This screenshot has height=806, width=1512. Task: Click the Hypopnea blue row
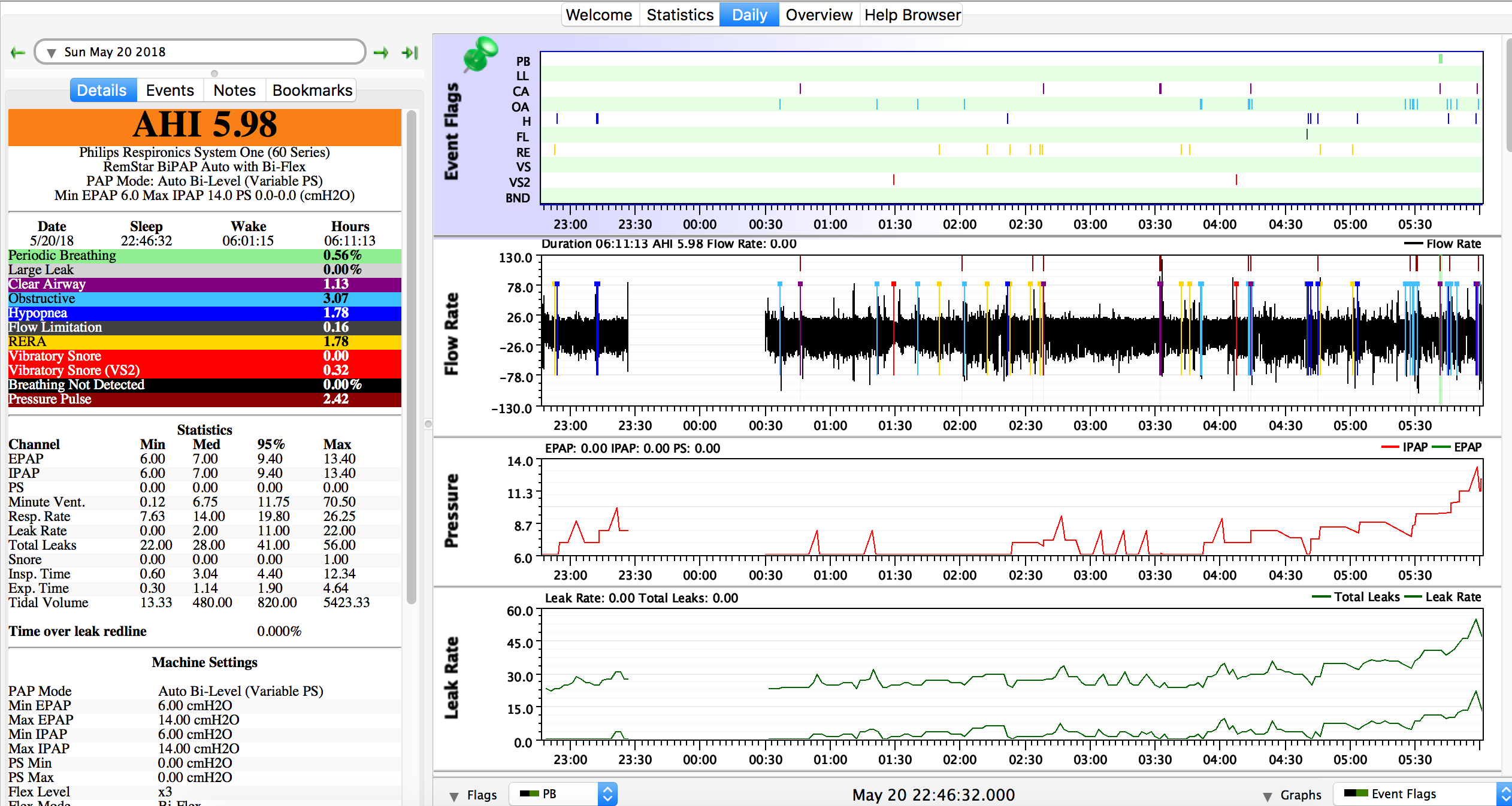pos(204,313)
